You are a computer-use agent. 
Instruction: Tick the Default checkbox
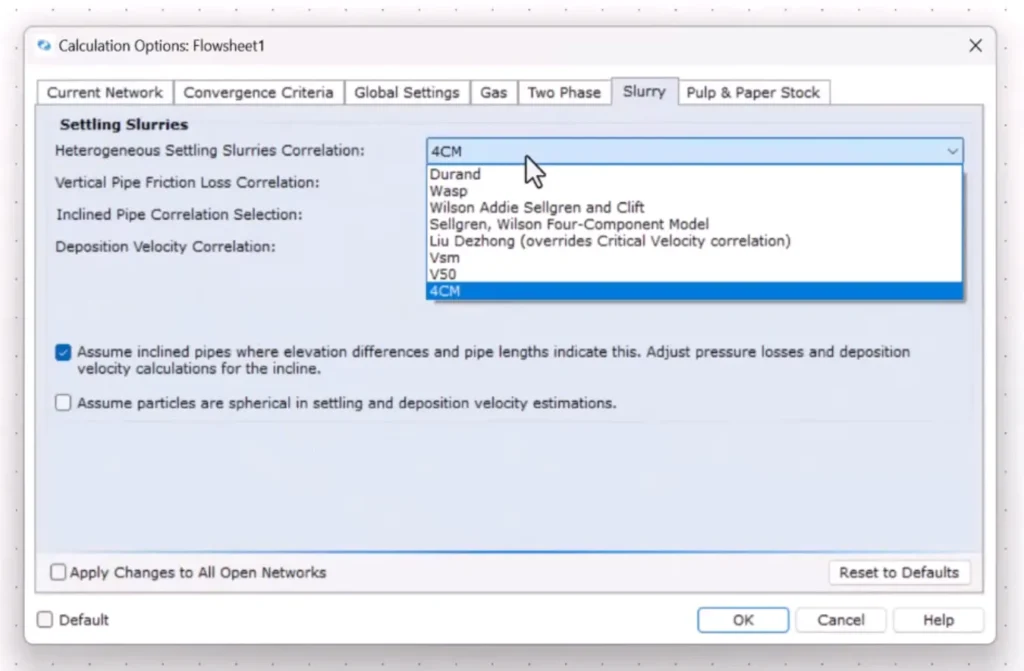pos(45,620)
